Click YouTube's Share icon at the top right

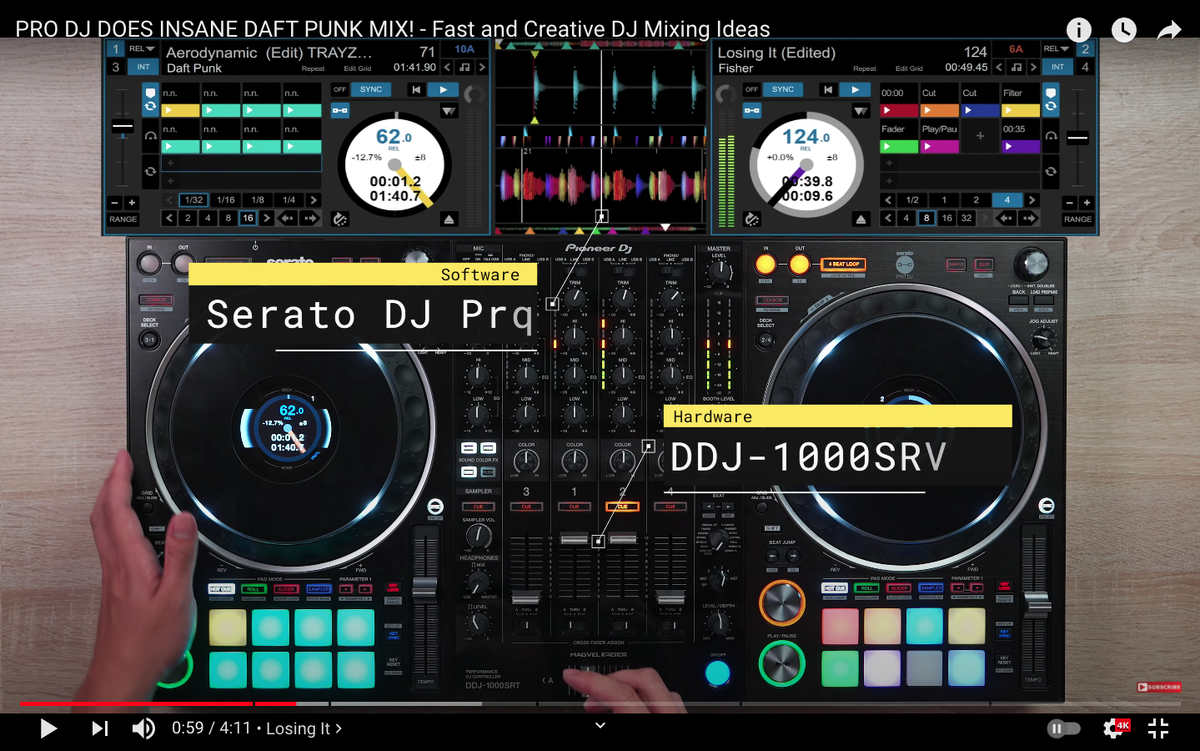point(1168,31)
